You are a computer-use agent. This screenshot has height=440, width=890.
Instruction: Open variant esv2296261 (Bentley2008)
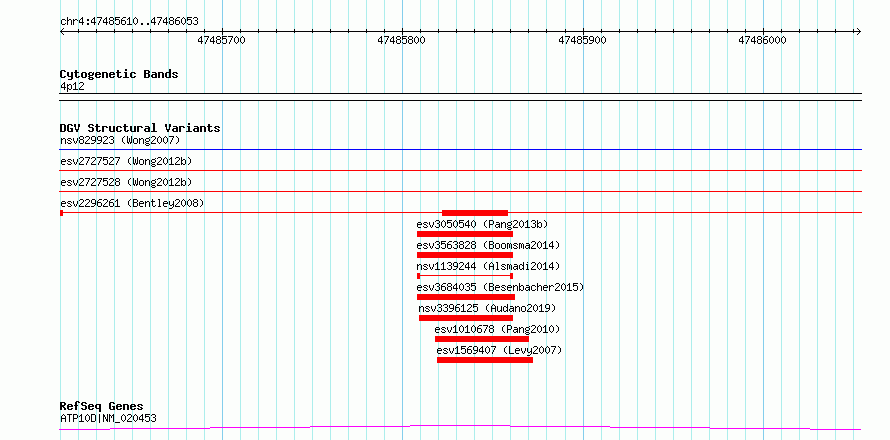tap(132, 203)
